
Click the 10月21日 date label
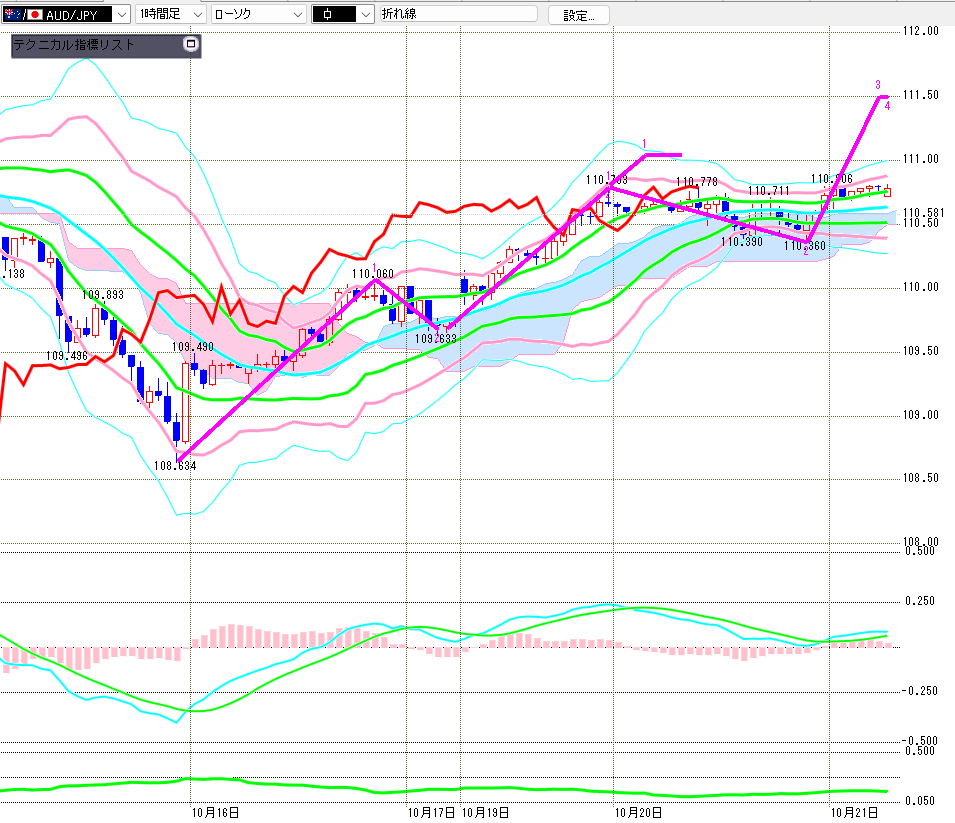pos(855,813)
